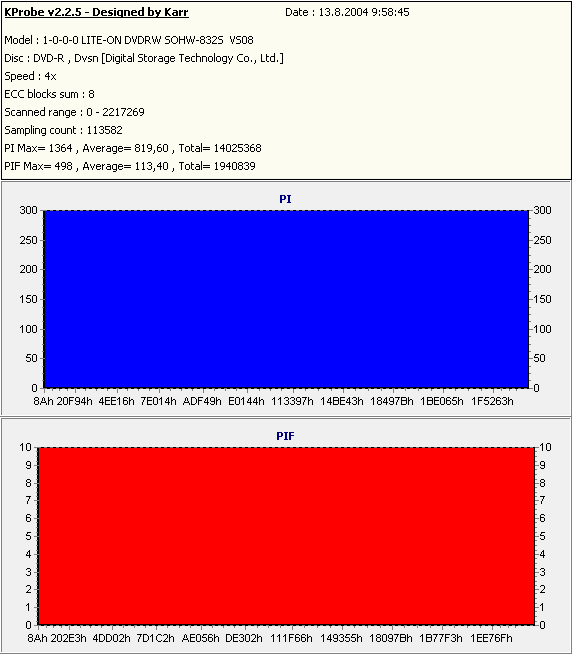Click the '149355h' x-axis label
Screen dimensions: 572x654
pyautogui.click(x=341, y=638)
